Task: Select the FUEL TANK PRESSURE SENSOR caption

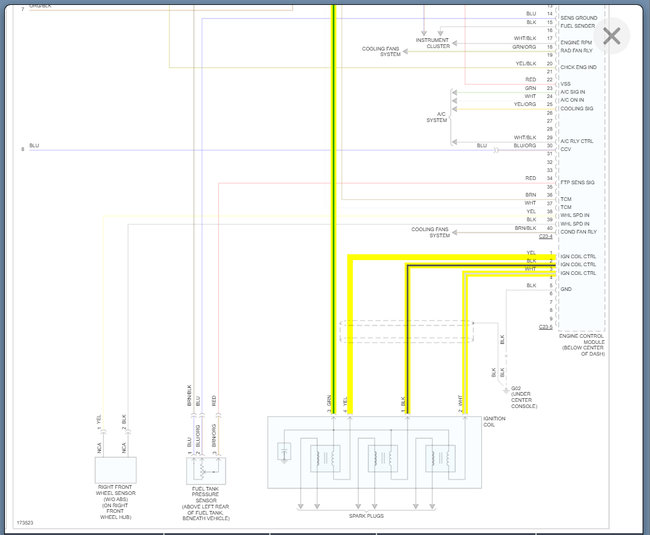Action: [x=206, y=504]
